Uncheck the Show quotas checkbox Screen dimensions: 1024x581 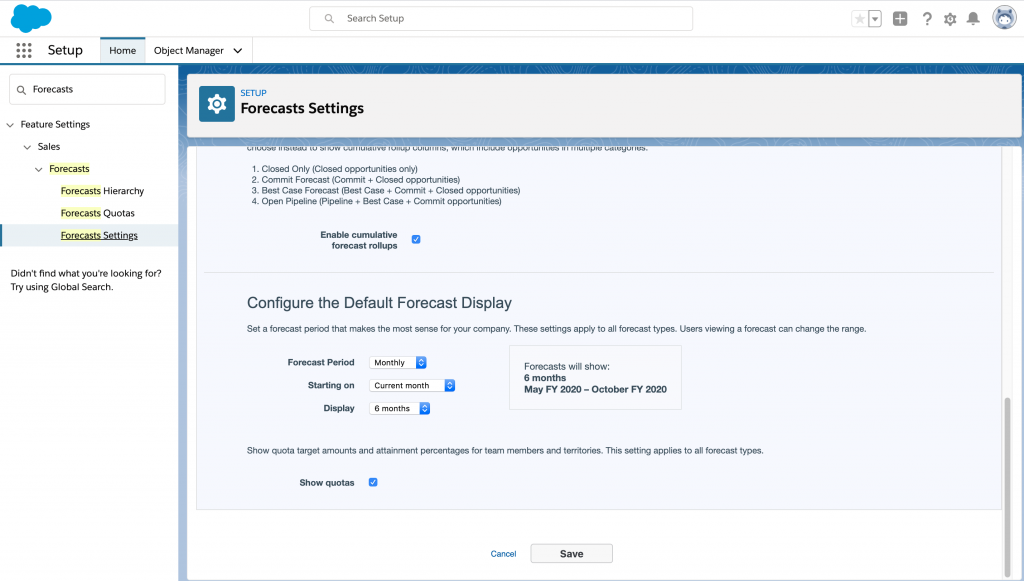pos(373,482)
